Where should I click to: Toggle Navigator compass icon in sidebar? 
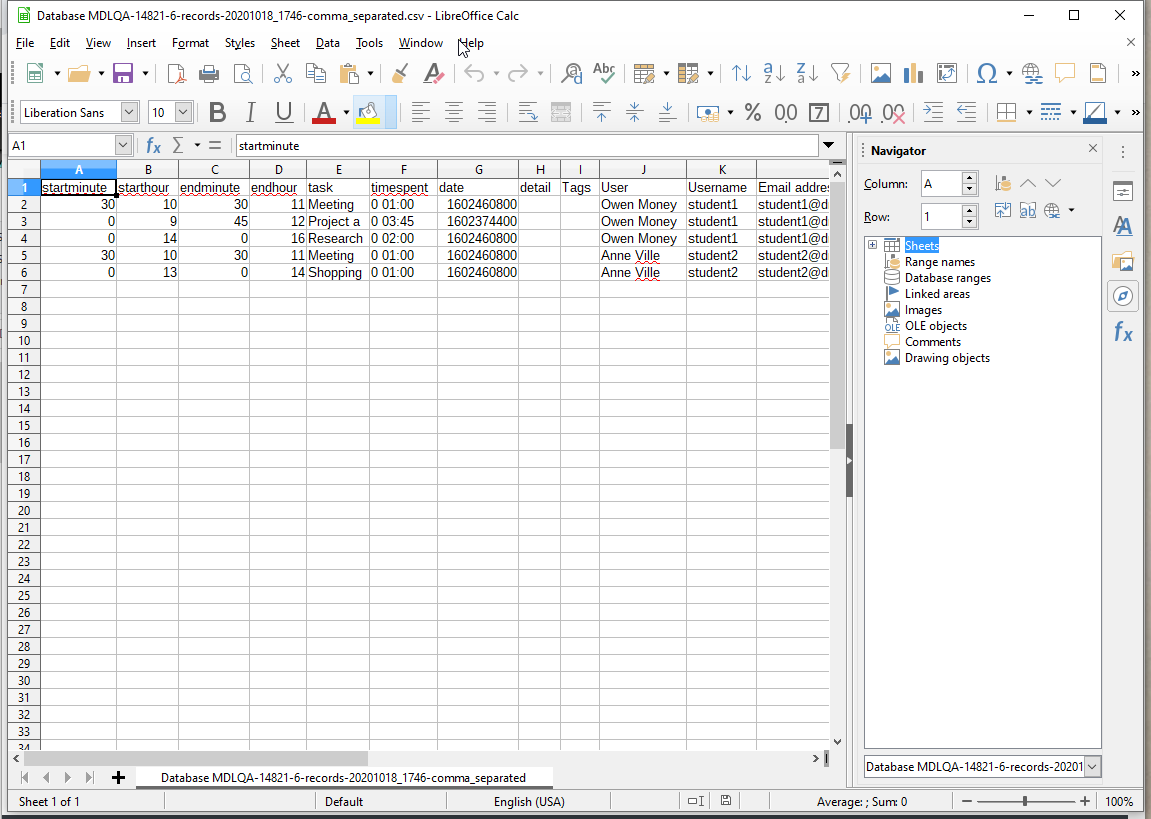coord(1122,296)
